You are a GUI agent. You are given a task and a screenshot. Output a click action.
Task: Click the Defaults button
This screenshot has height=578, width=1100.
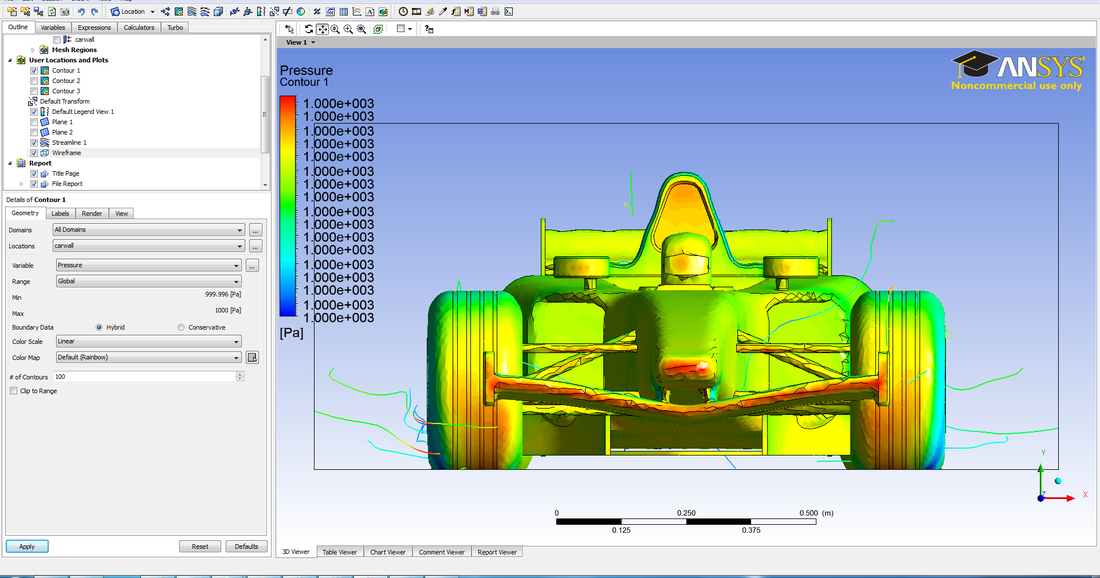[x=246, y=546]
